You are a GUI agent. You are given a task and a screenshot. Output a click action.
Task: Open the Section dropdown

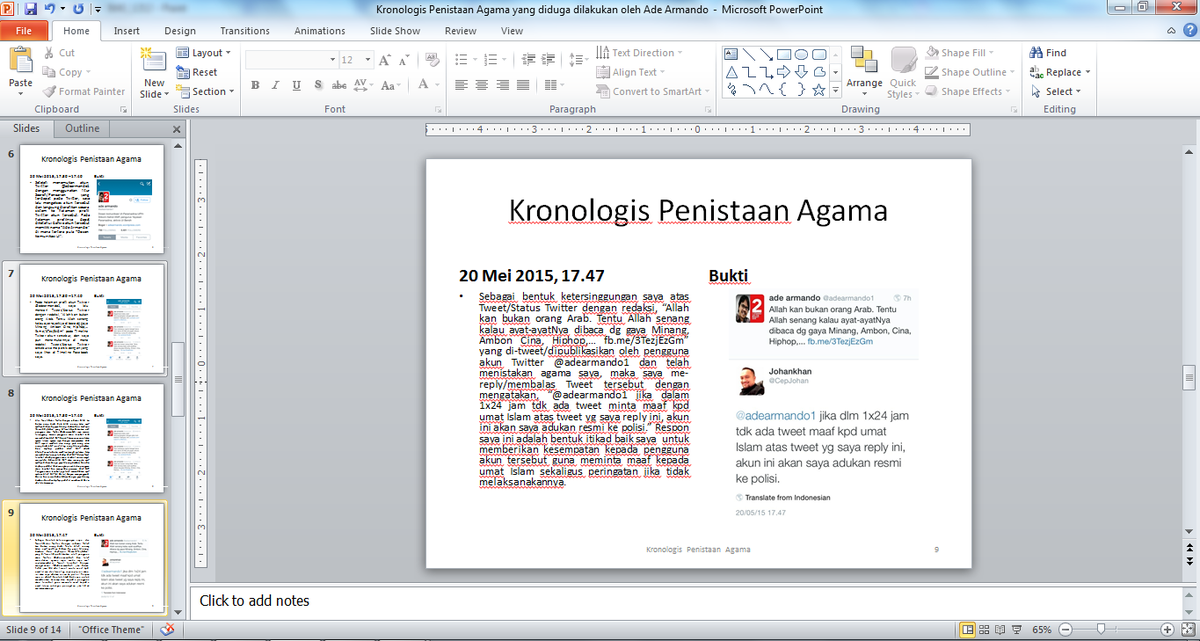click(204, 91)
